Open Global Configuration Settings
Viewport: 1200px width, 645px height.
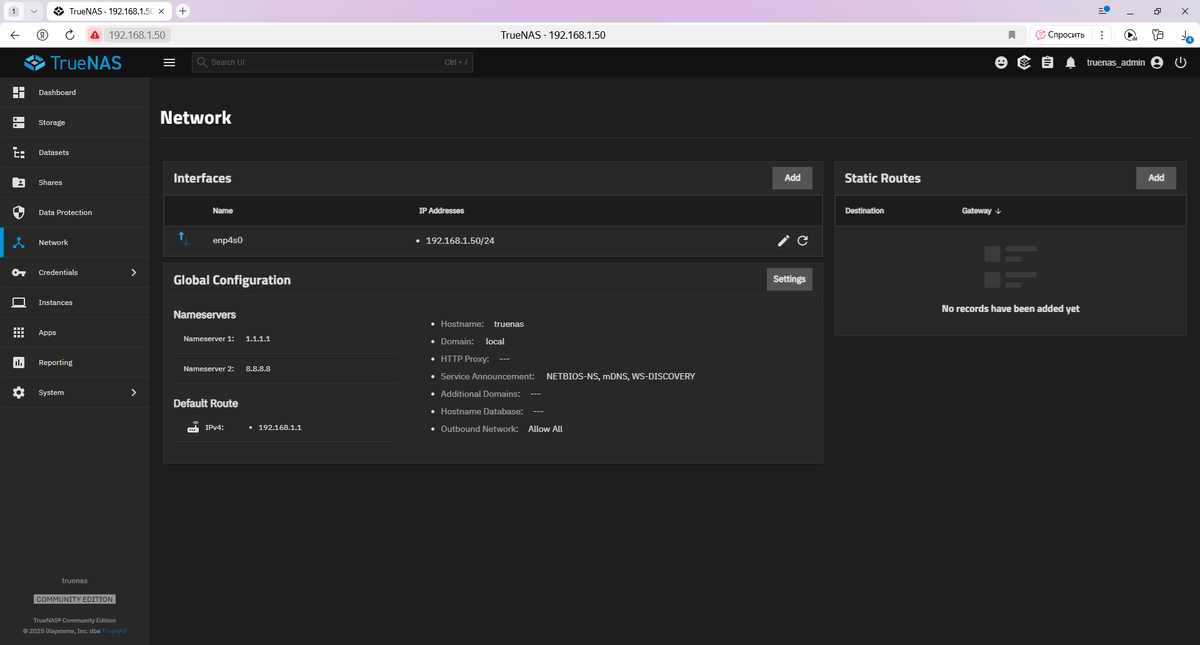click(789, 279)
